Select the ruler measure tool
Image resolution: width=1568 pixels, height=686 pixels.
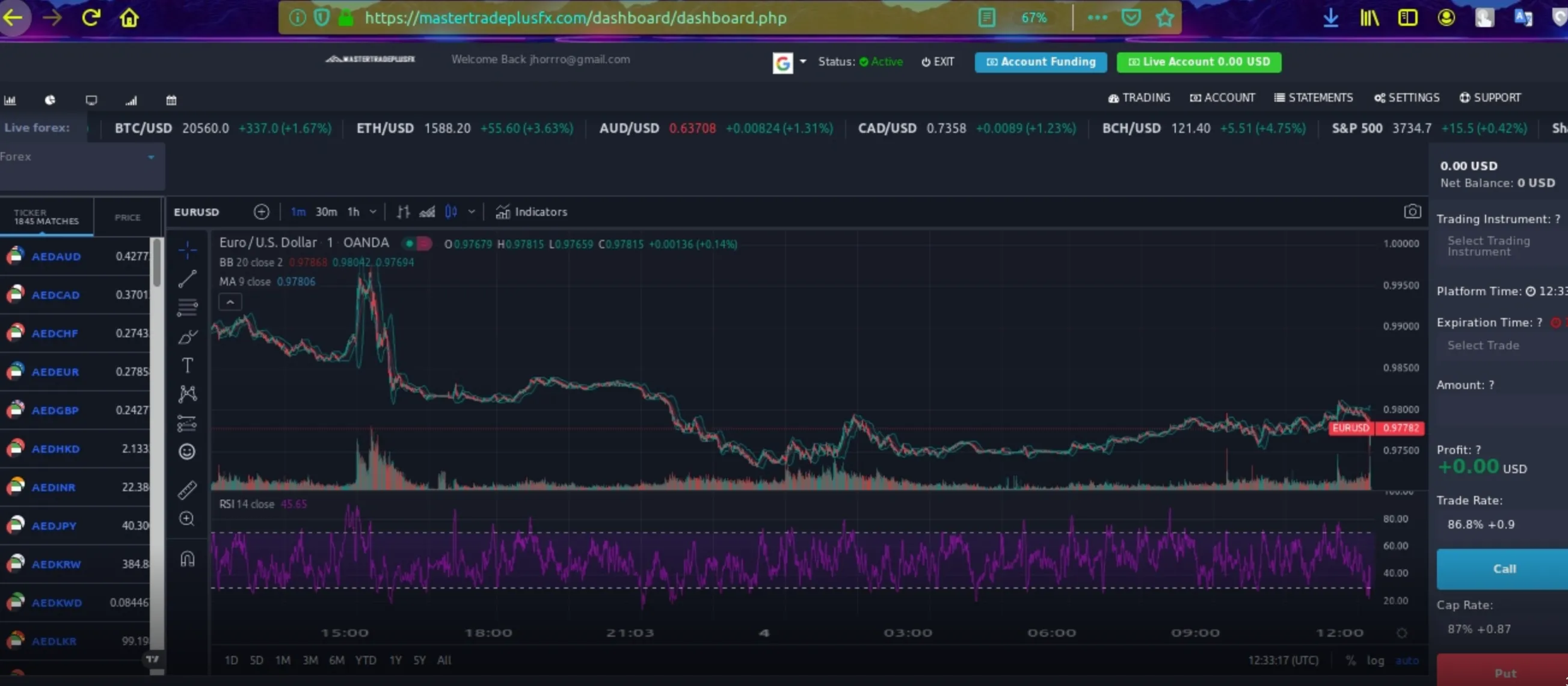(188, 490)
